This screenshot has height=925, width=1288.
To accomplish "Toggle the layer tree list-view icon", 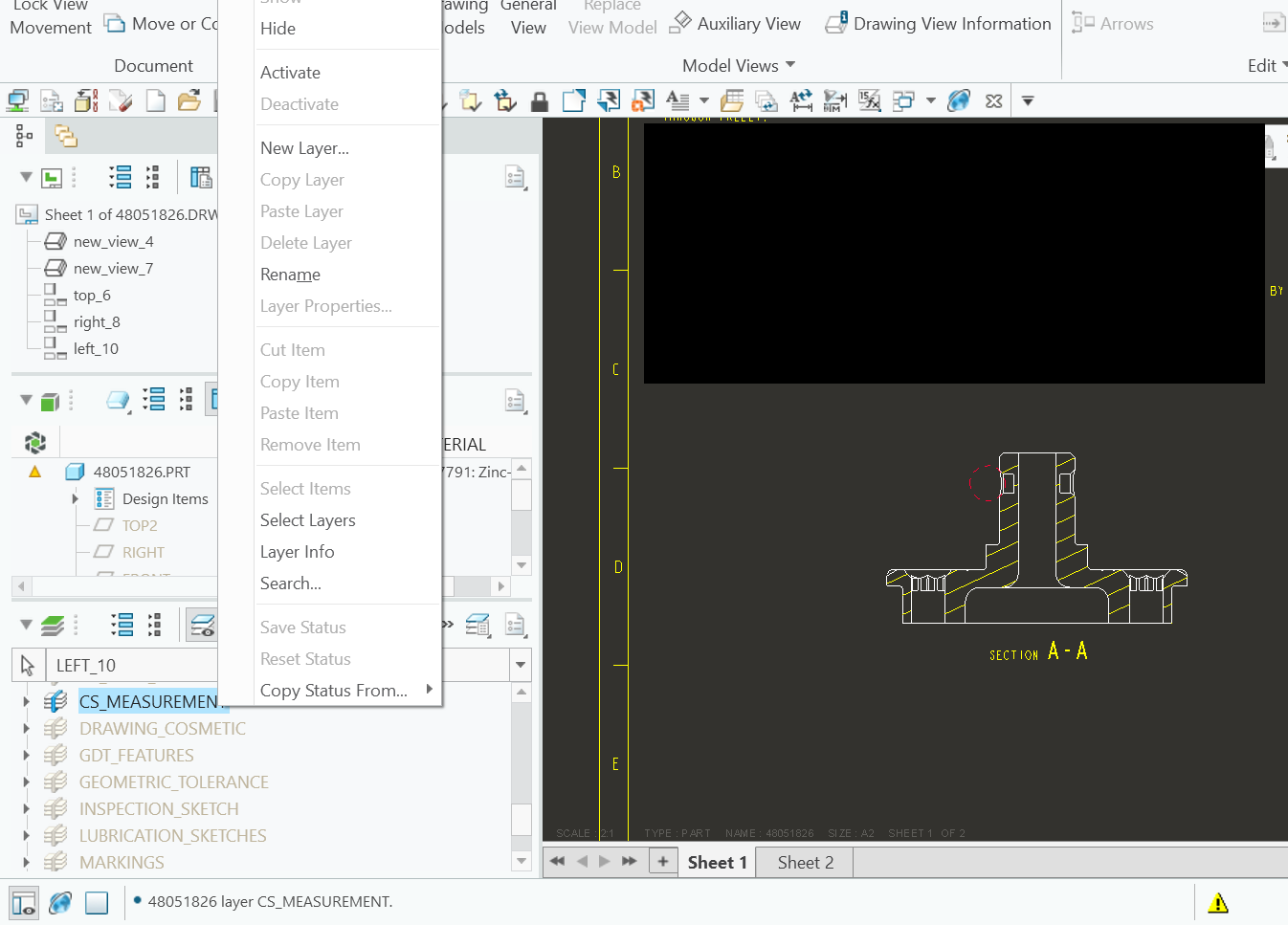I will [x=122, y=624].
